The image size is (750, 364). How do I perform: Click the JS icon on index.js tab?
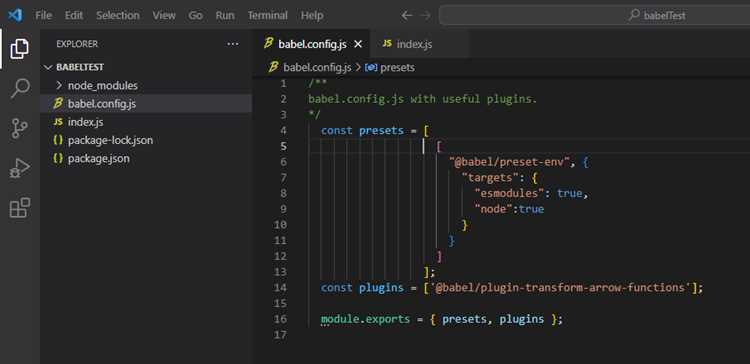tap(387, 44)
